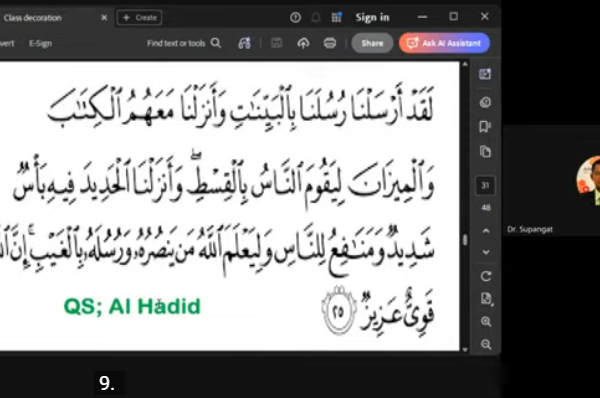
Task: Open the page thumbnails panel icon
Action: point(485,152)
